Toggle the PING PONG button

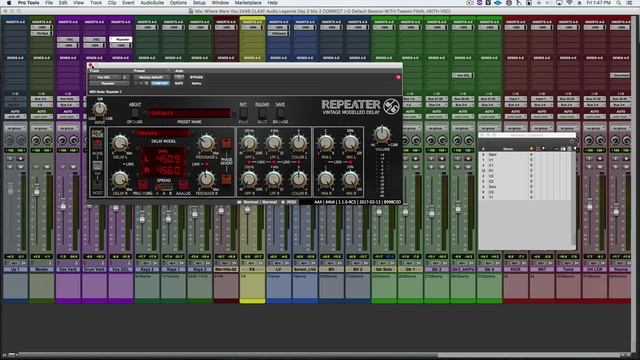click(142, 185)
